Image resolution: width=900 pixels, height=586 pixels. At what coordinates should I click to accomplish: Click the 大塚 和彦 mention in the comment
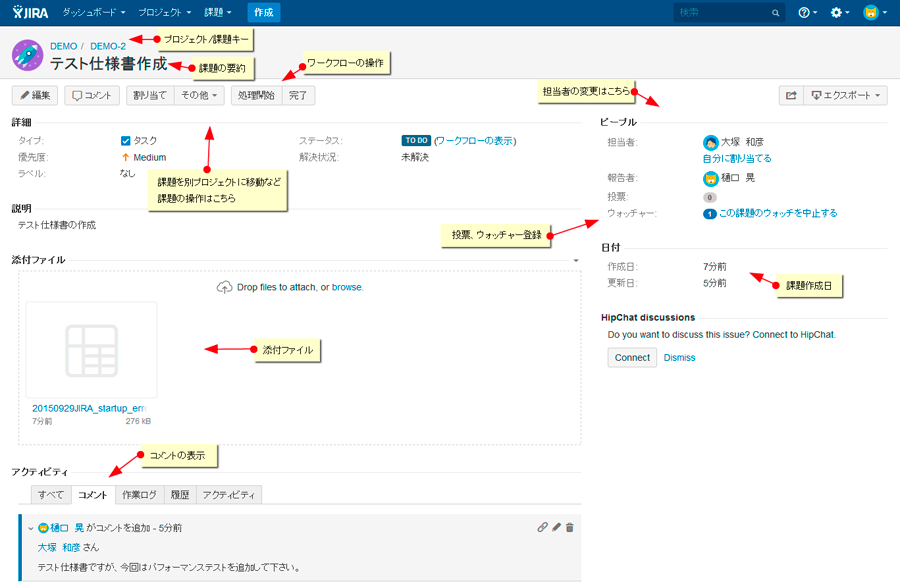59,548
